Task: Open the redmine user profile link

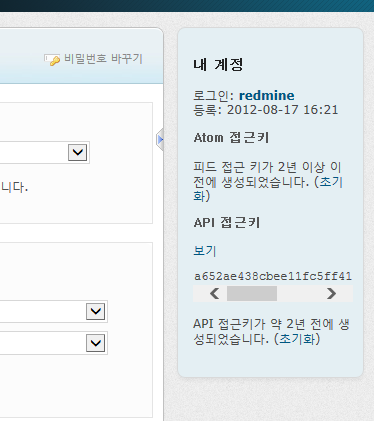Action: (267, 96)
